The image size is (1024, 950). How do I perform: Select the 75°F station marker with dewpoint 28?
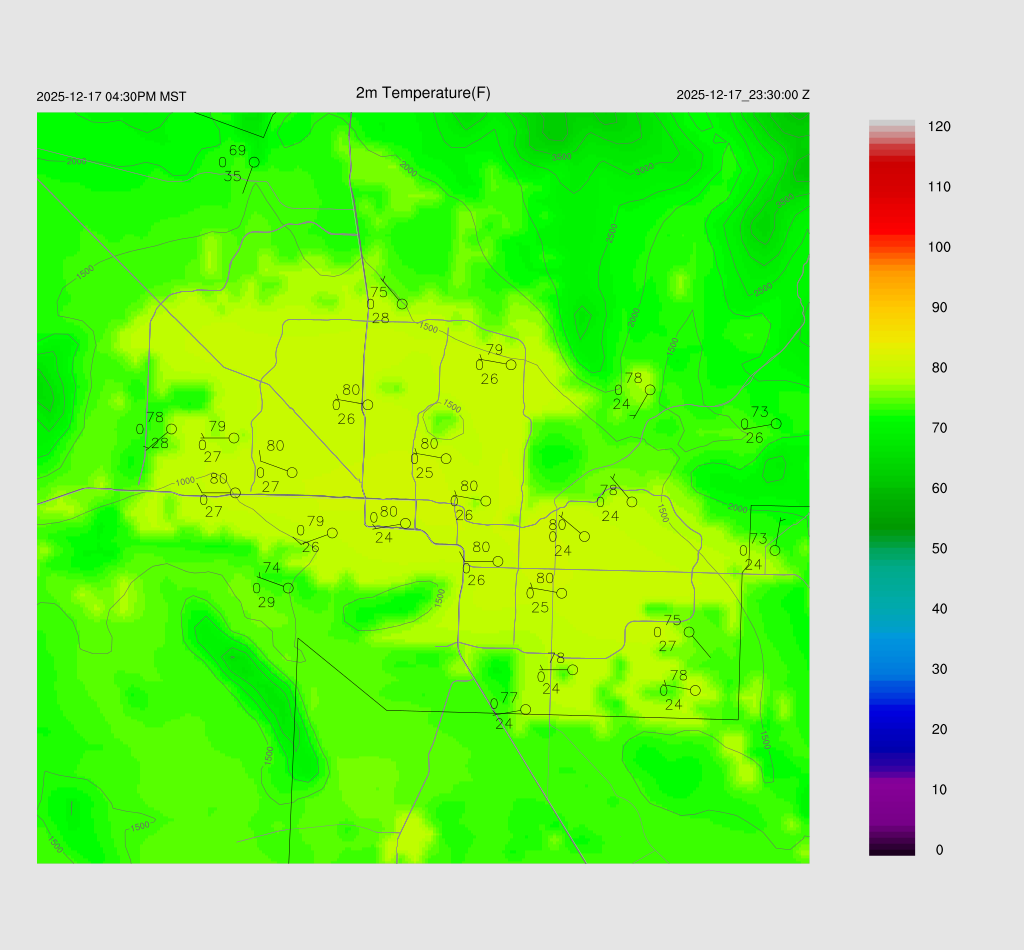402,304
